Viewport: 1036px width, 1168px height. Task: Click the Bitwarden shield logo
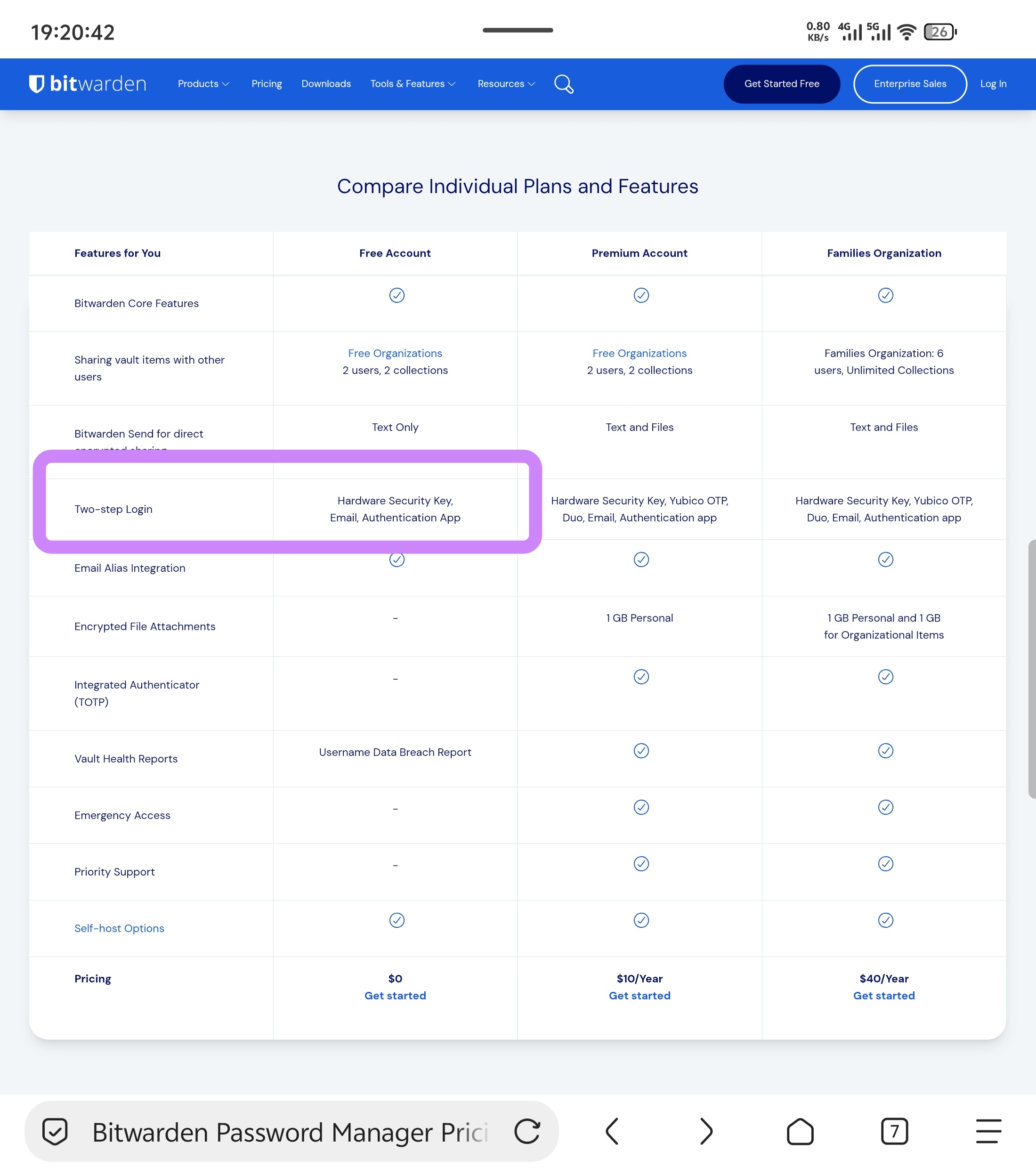tap(37, 84)
